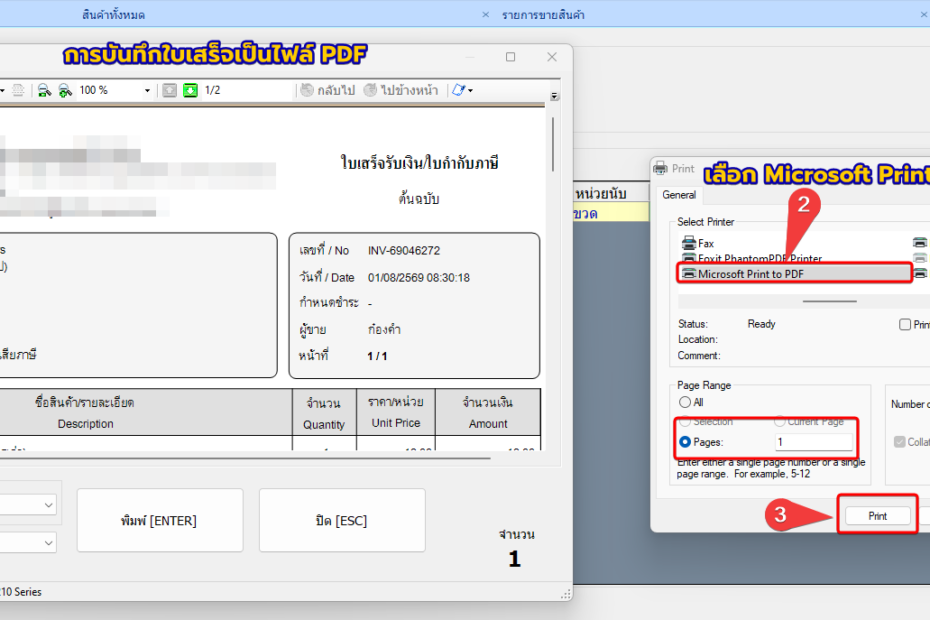Viewport: 930px width, 620px height.
Task: Close the receipt preview window
Action: point(552,57)
